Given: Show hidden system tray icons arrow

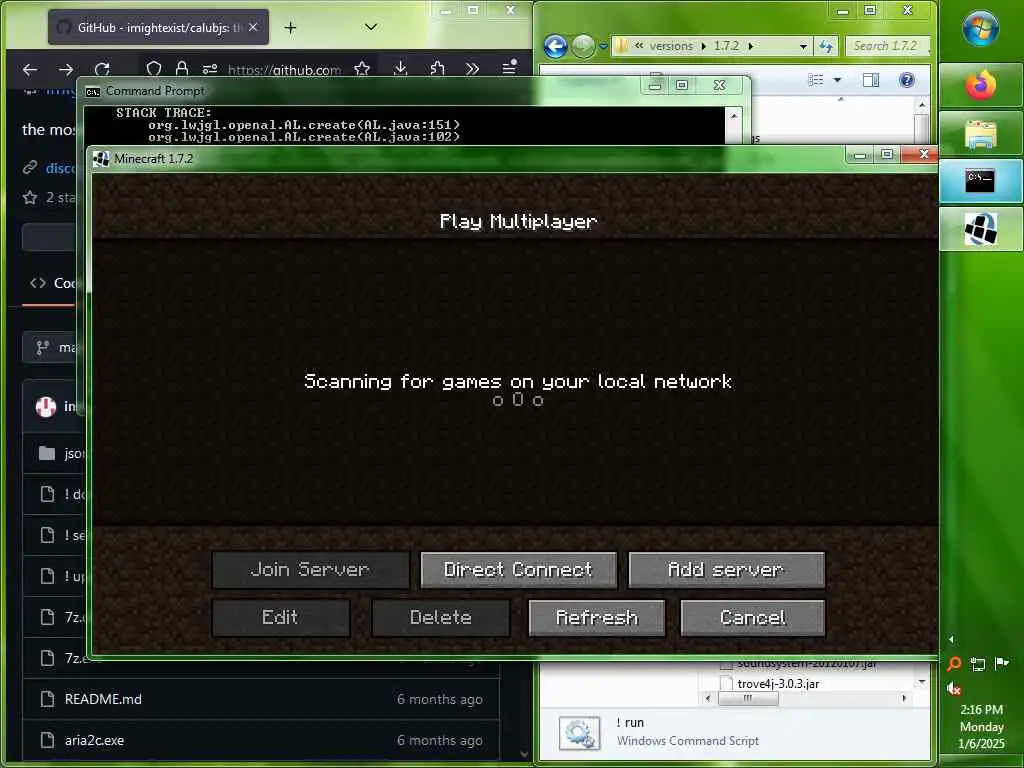Looking at the screenshot, I should pyautogui.click(x=951, y=639).
